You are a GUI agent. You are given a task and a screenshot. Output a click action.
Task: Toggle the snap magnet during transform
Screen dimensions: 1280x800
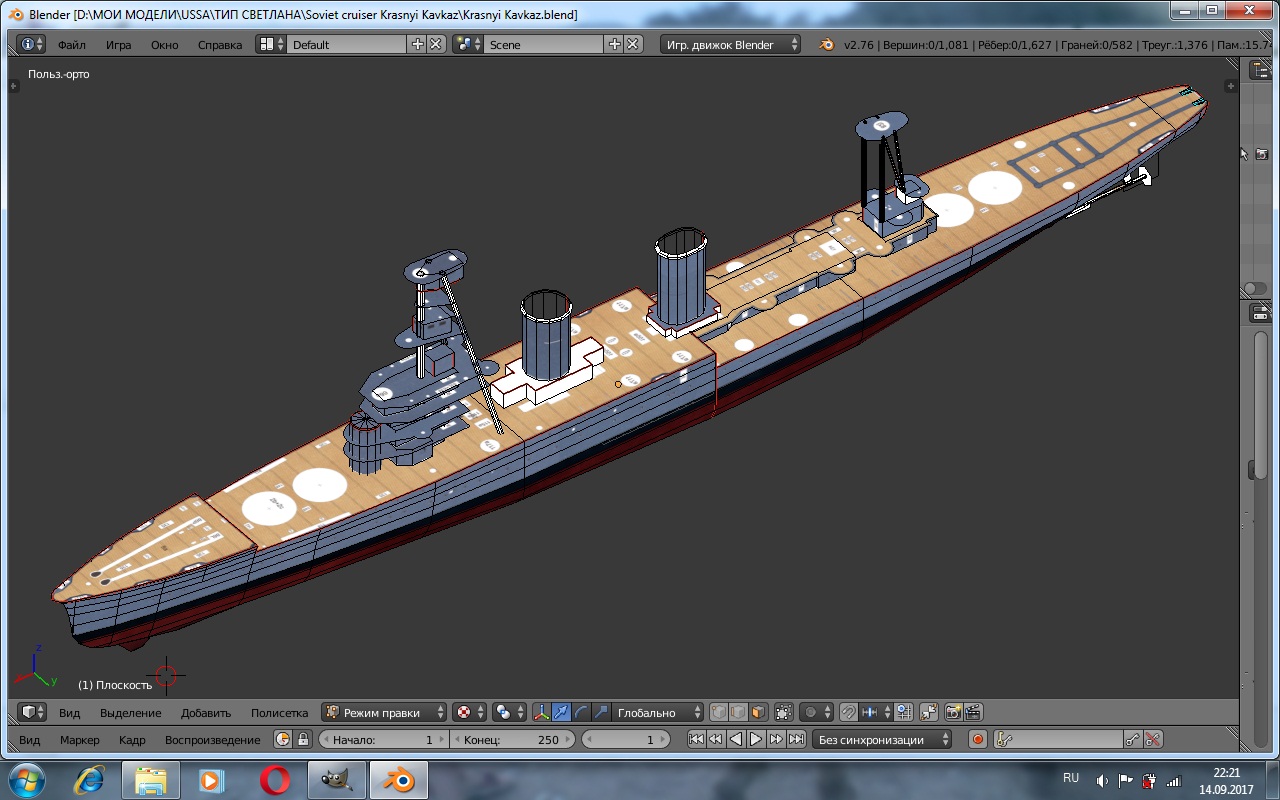pyautogui.click(x=848, y=712)
